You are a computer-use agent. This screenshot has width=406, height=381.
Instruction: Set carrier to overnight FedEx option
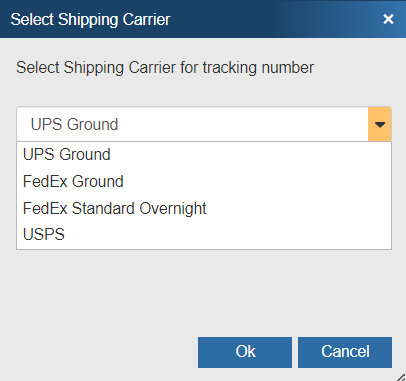click(x=204, y=209)
